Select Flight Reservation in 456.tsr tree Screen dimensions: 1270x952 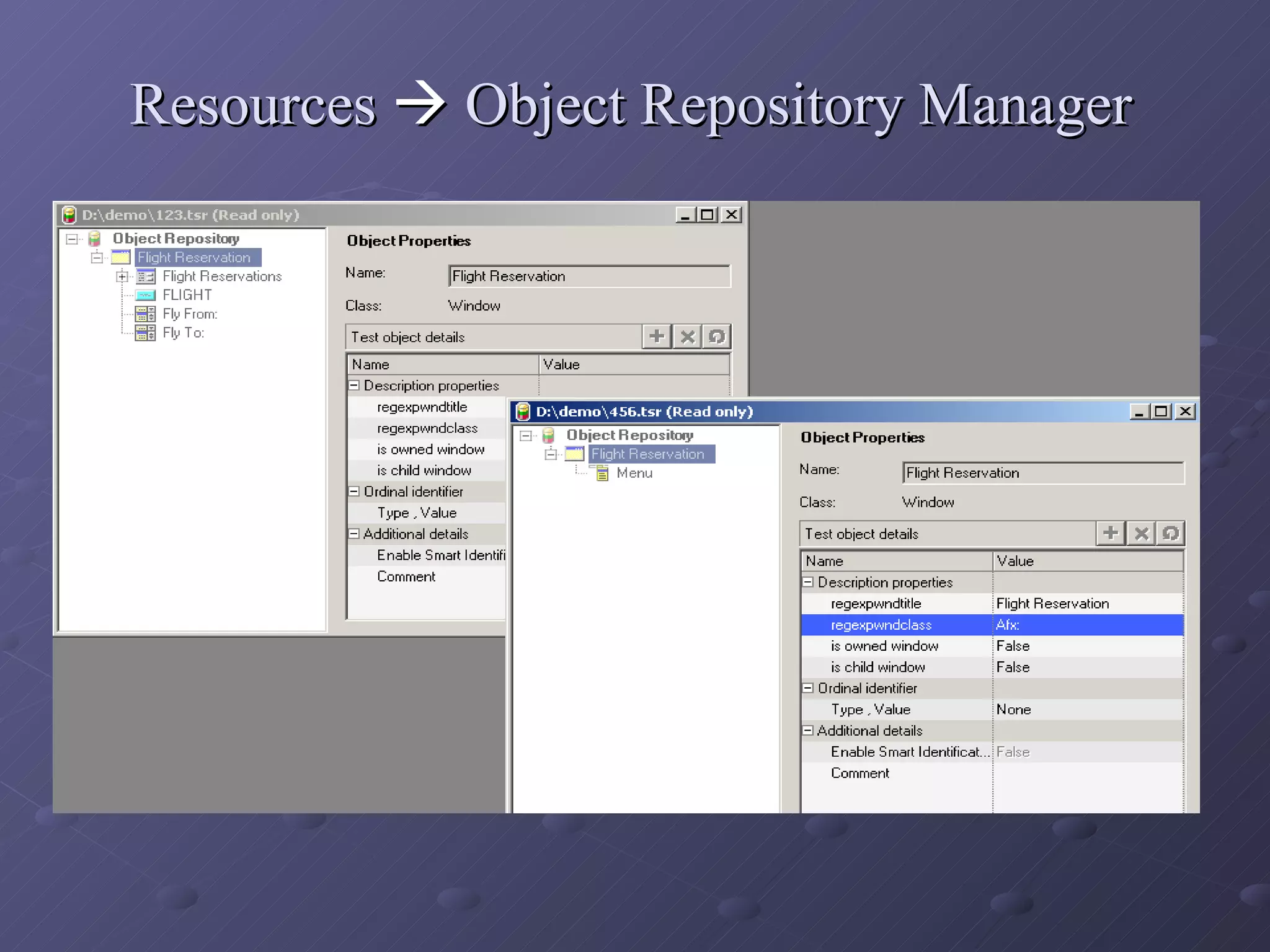click(x=652, y=454)
